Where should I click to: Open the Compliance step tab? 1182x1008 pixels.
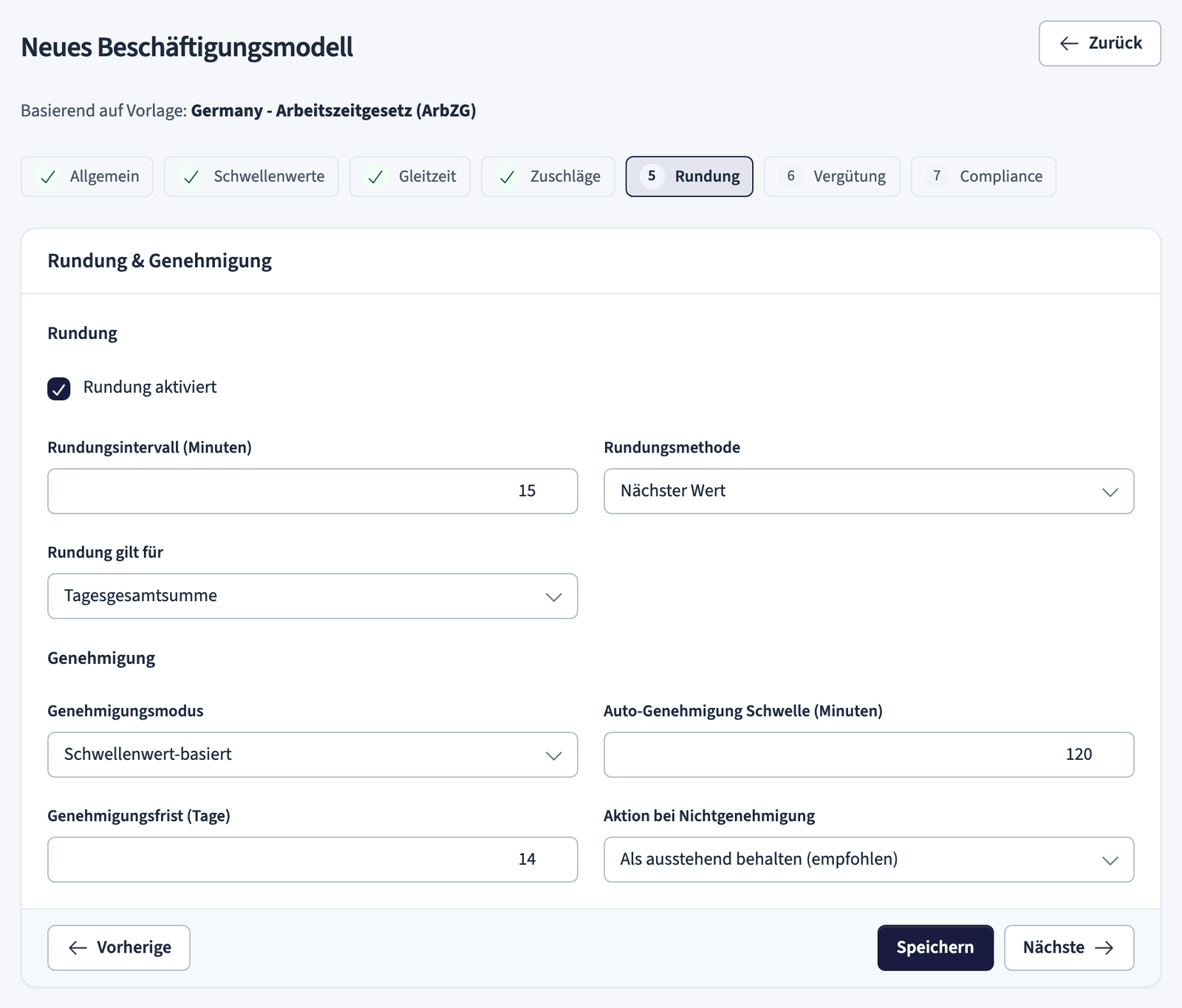pyautogui.click(x=983, y=176)
